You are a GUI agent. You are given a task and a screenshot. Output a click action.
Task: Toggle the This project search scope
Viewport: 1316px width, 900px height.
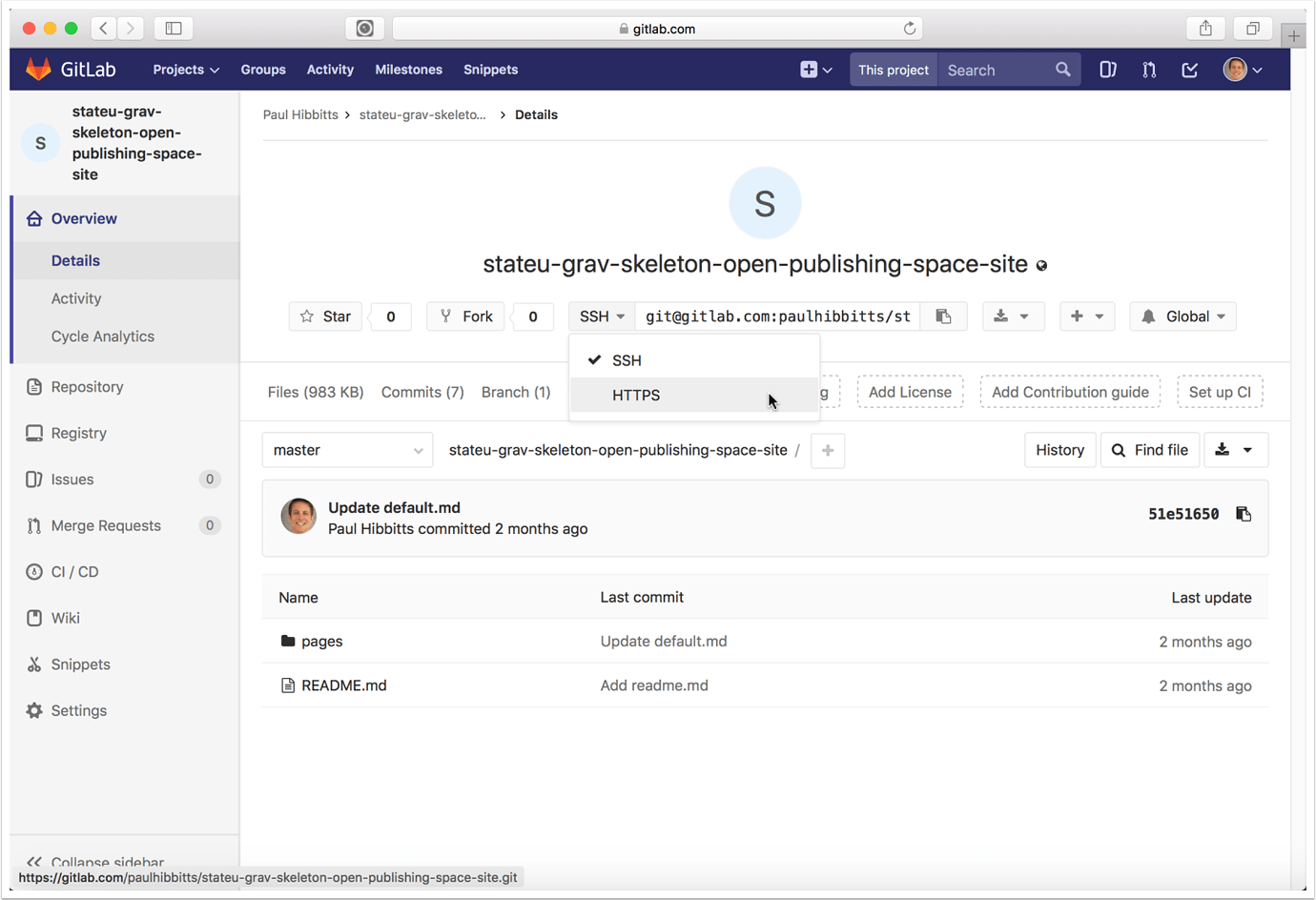893,69
